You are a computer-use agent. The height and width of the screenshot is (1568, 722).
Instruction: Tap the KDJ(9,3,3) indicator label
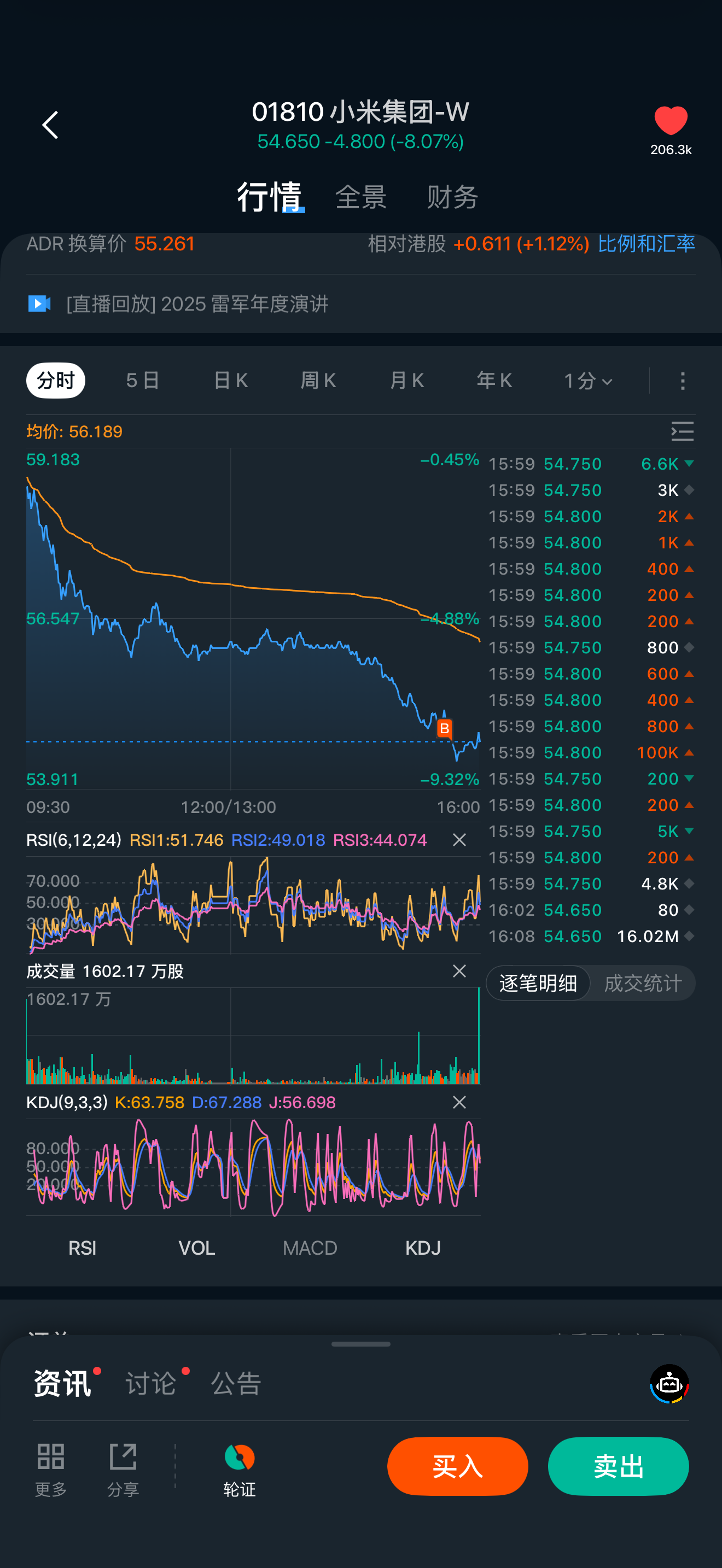click(x=67, y=1102)
